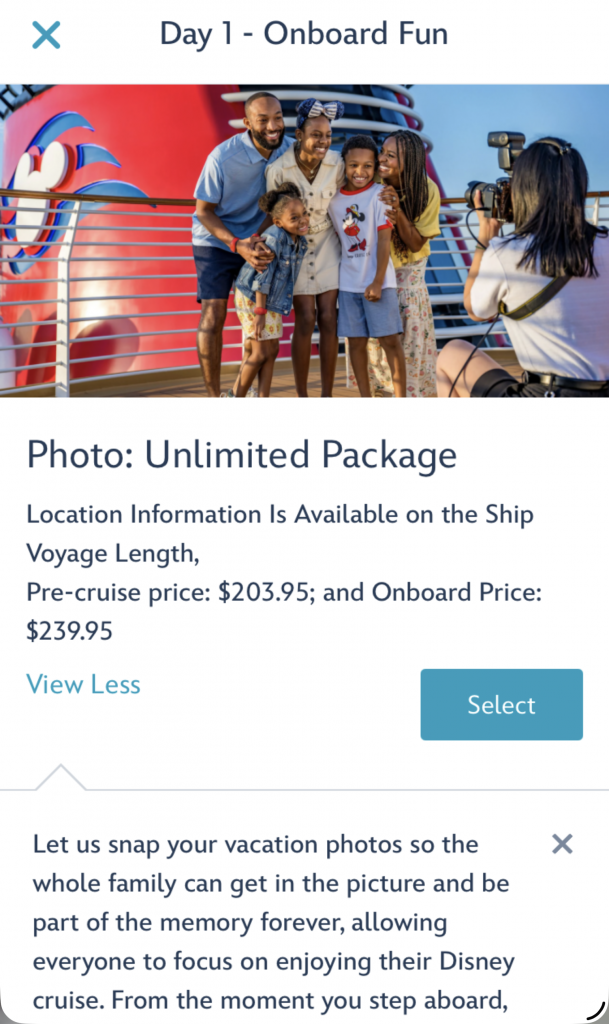The height and width of the screenshot is (1024, 609).
Task: Tap the Day 1 - Onboard Fun title
Action: click(x=304, y=34)
